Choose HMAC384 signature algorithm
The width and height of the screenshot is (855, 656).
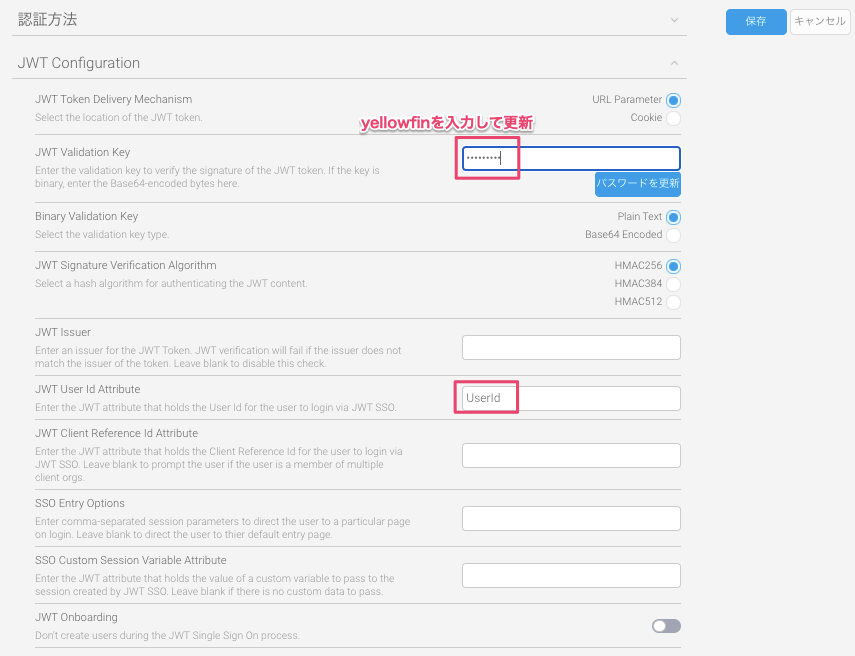[x=673, y=284]
